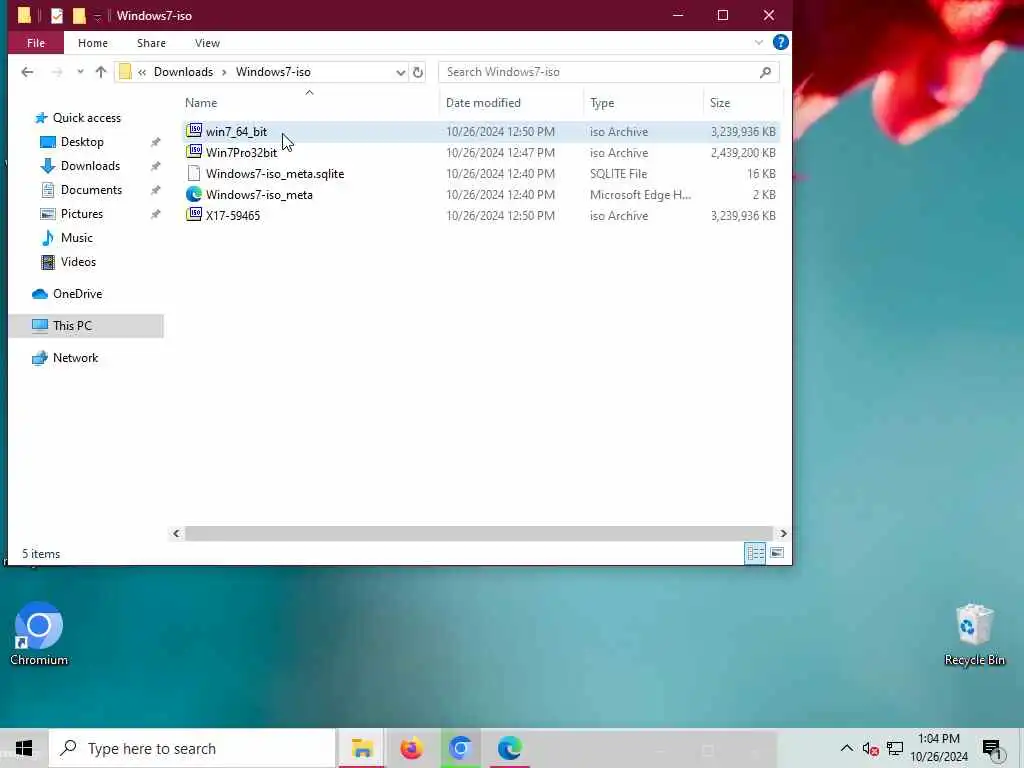The width and height of the screenshot is (1024, 768).
Task: Sort files by Name column
Action: click(x=200, y=103)
